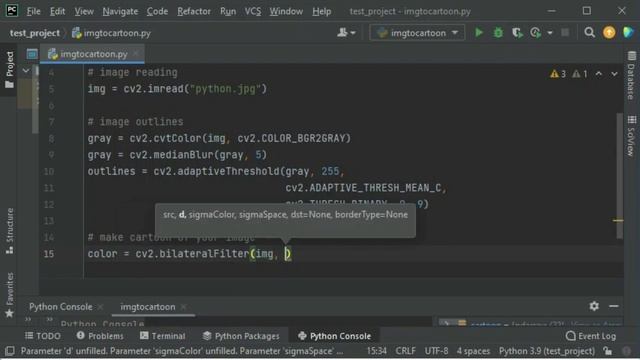This screenshot has width=640, height=360.
Task: Open the Navigate menu
Action: click(120, 11)
